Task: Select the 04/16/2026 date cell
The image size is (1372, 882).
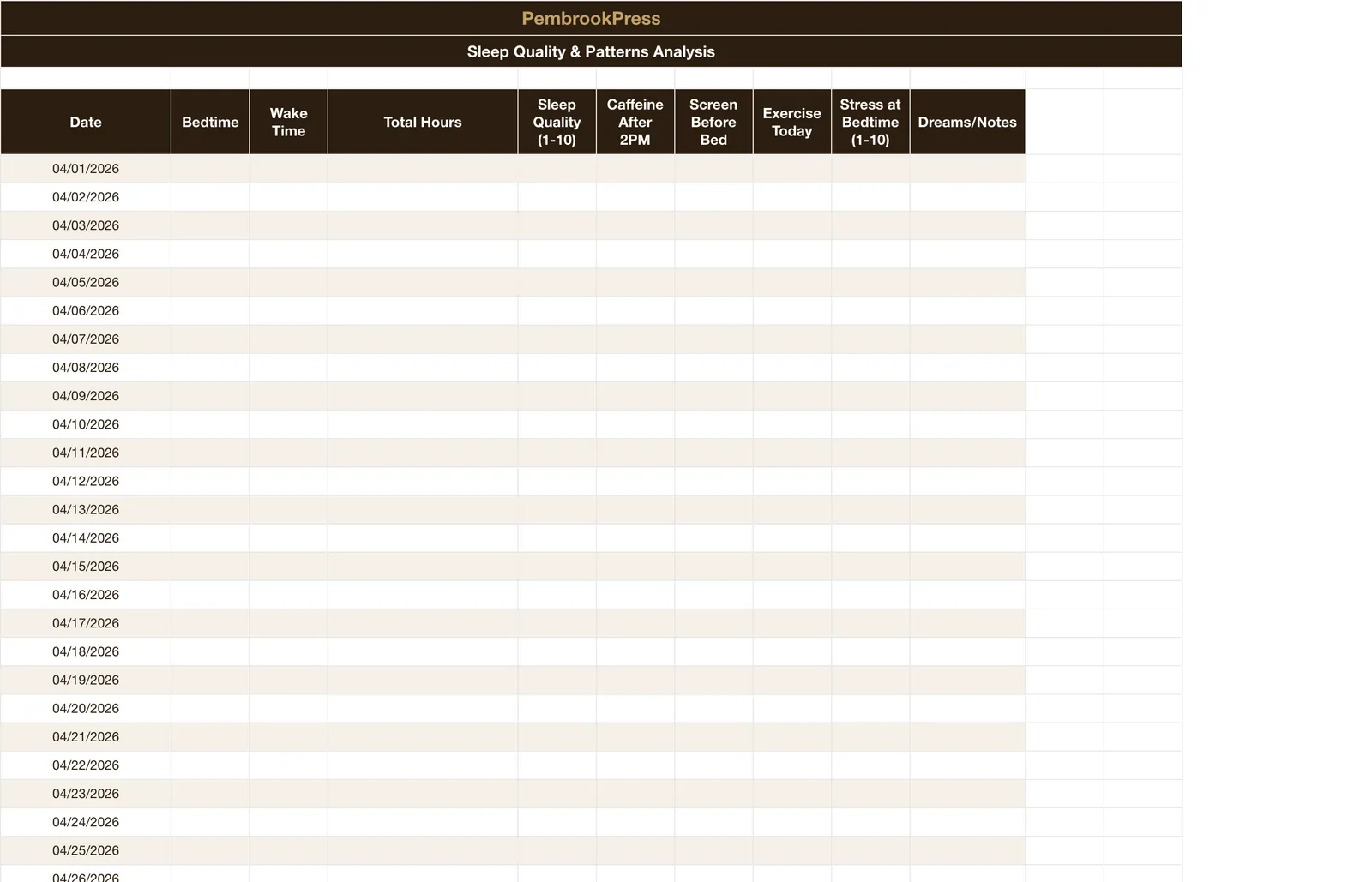Action: pos(86,594)
